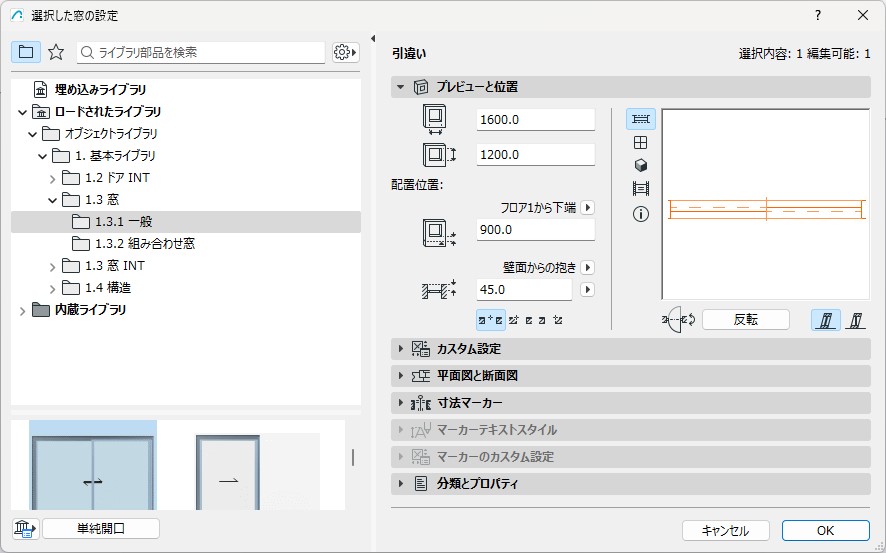The width and height of the screenshot is (886, 553).
Task: Switch preview to elevation grid view
Action: [641, 143]
